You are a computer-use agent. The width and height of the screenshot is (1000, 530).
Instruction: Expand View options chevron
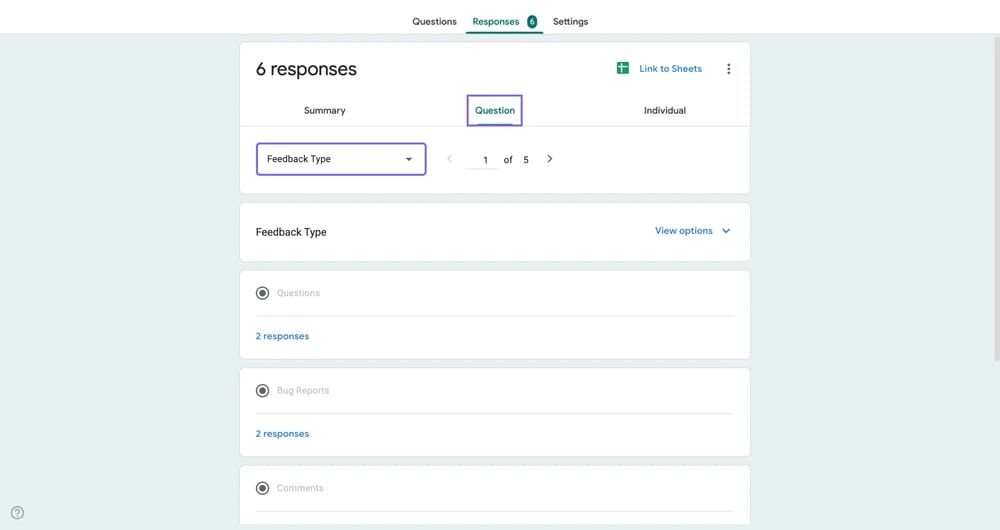point(726,231)
